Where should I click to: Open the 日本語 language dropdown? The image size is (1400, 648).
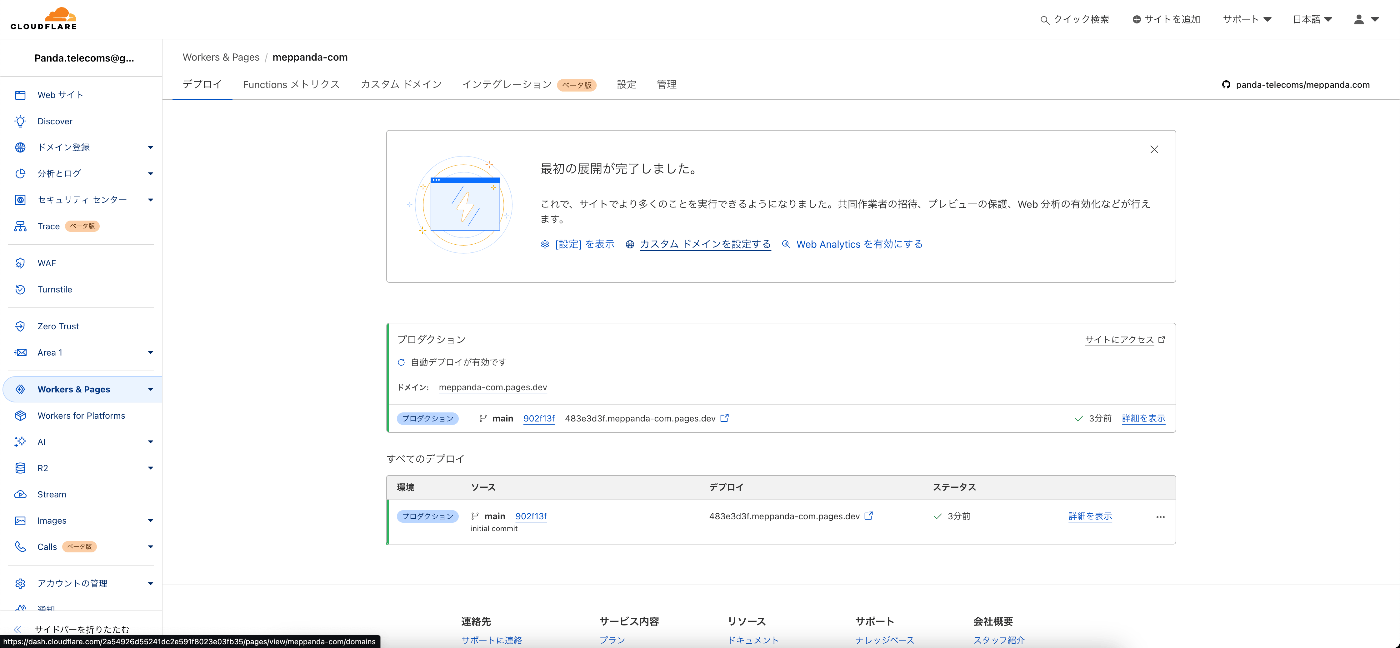pos(1312,20)
